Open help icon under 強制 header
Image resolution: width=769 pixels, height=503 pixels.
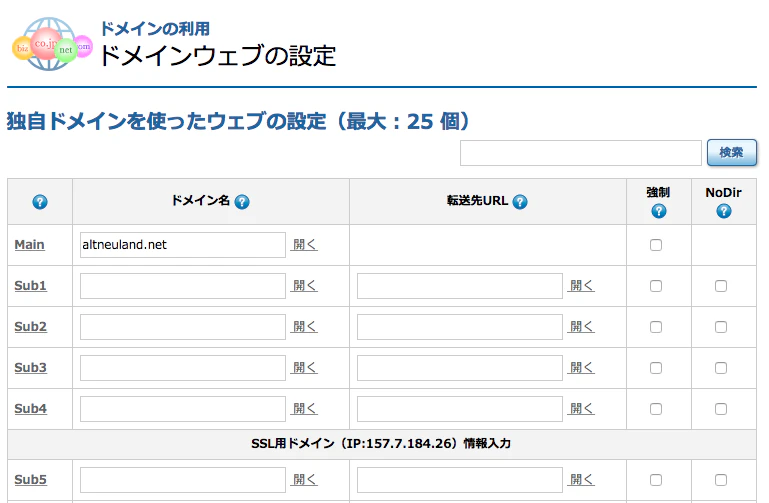(x=659, y=211)
